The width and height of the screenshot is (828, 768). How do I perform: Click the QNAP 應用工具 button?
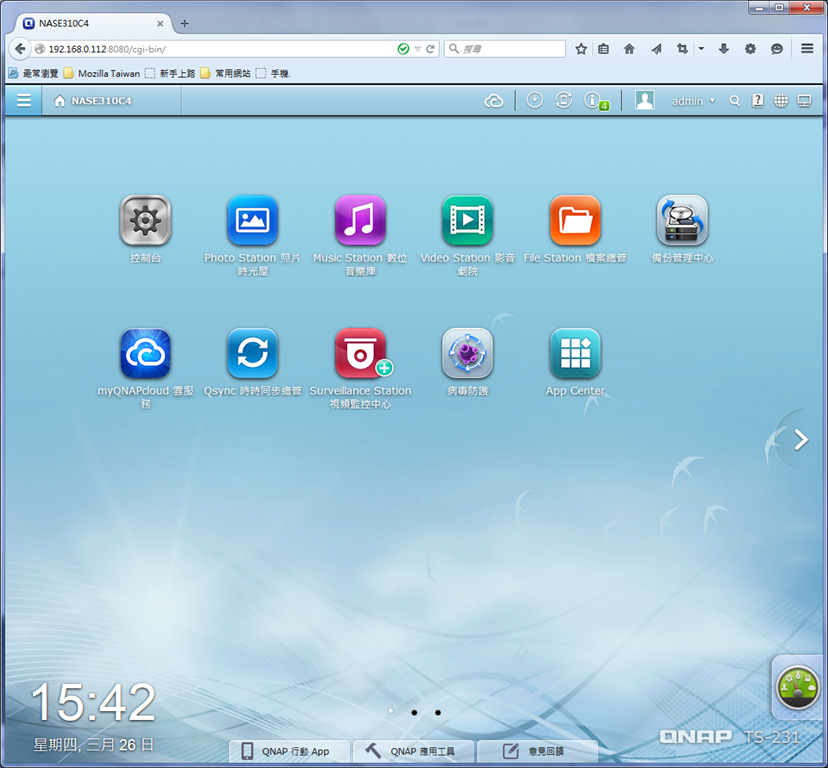(413, 751)
